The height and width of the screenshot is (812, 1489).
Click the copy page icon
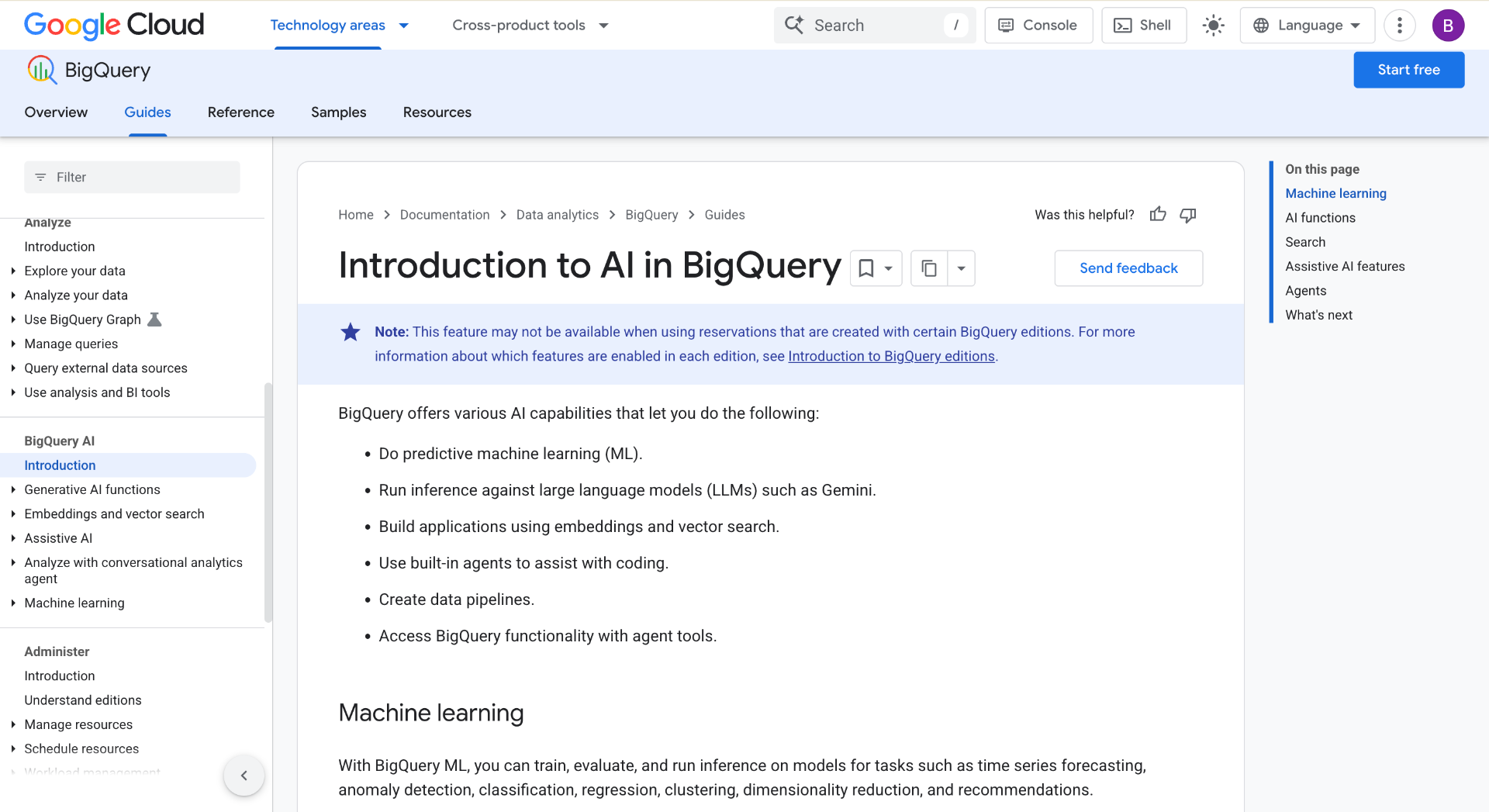[929, 268]
